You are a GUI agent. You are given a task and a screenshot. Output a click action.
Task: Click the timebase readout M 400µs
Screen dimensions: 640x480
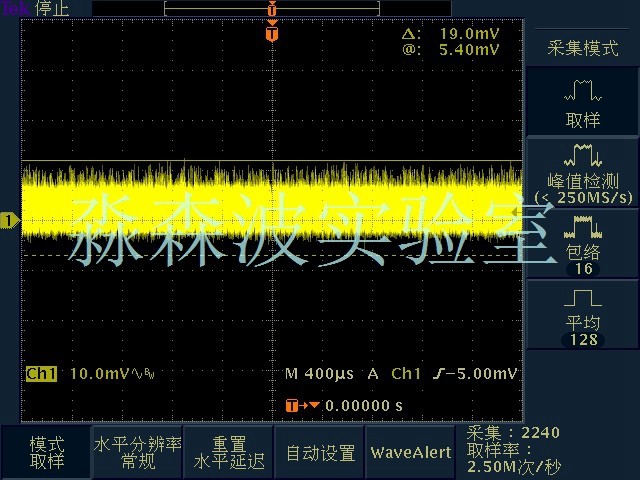tap(319, 374)
